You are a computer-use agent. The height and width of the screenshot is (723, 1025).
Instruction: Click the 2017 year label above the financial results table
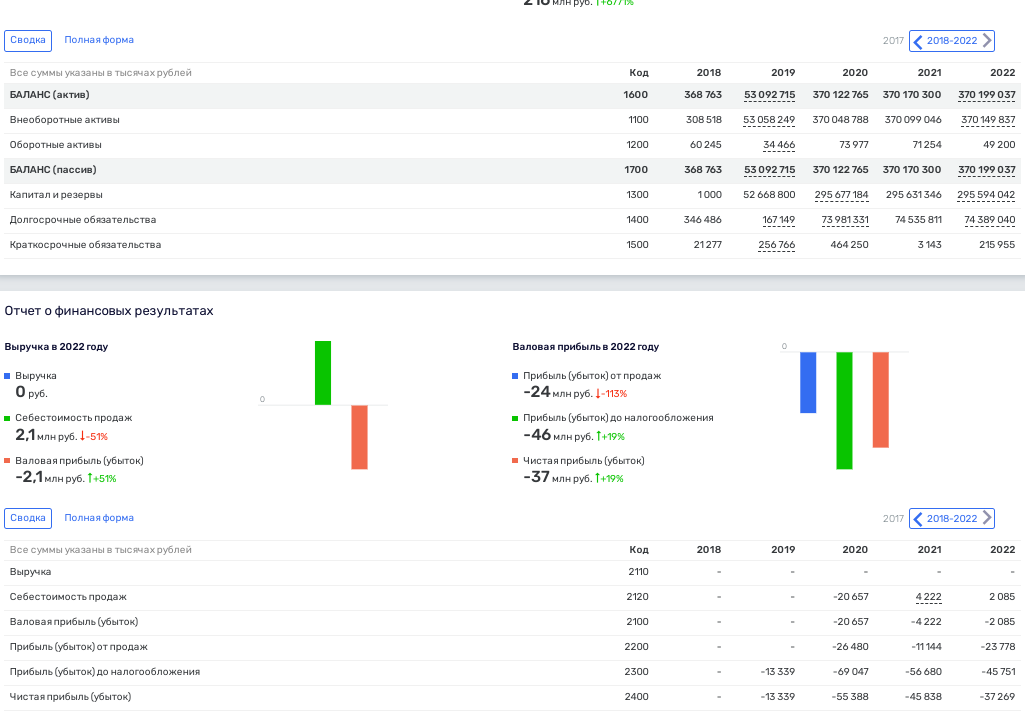(x=893, y=518)
